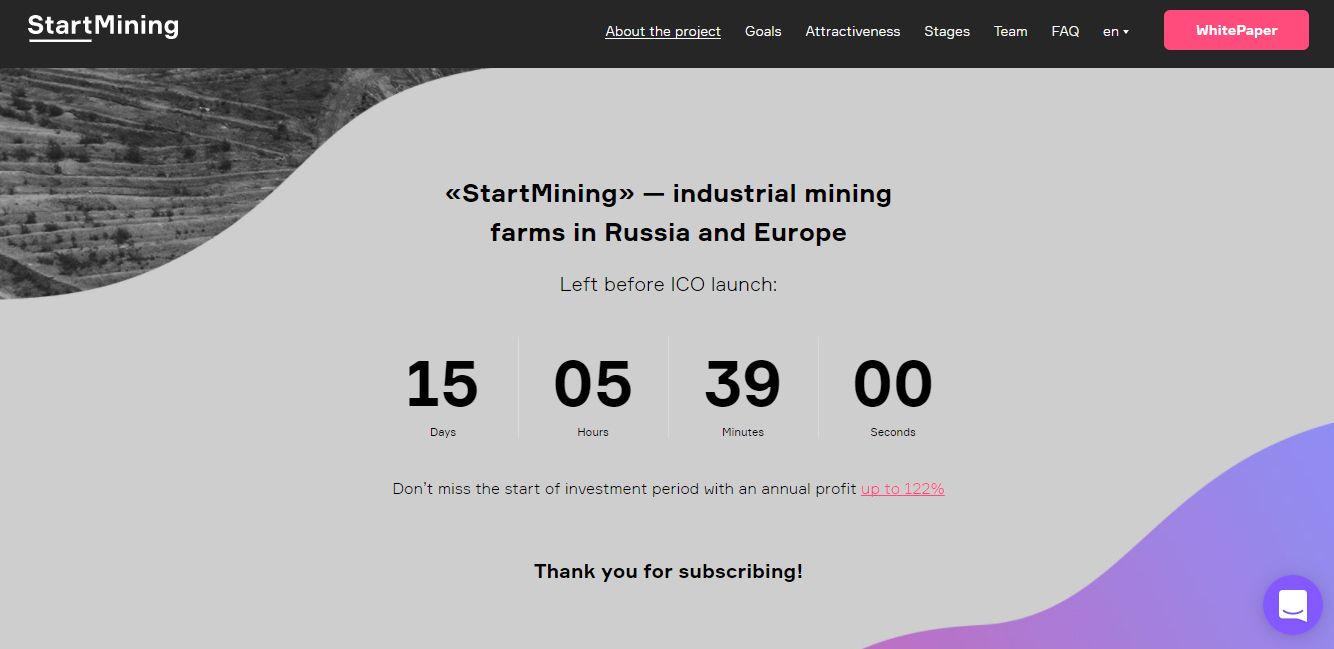This screenshot has width=1334, height=649.
Task: Click the StartMining logo
Action: tap(103, 28)
